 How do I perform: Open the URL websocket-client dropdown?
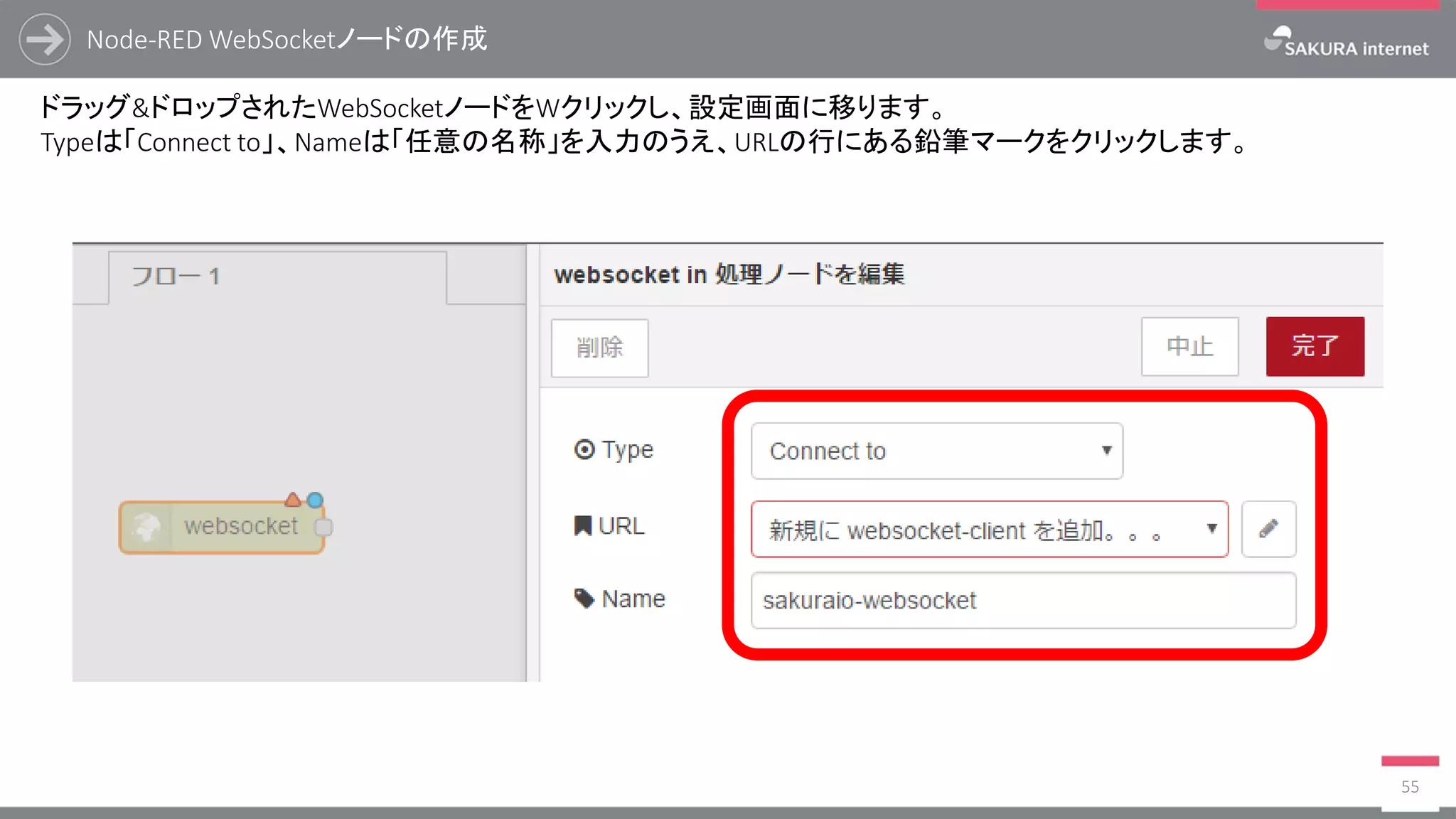(x=990, y=529)
